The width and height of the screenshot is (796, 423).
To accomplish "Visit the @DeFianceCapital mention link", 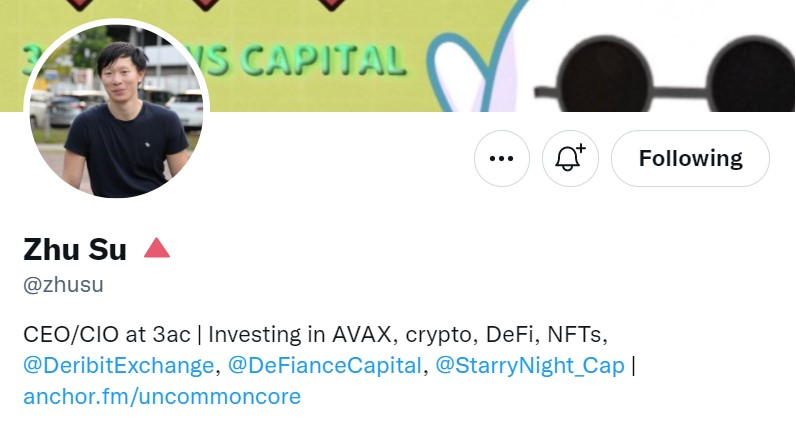I will tap(324, 365).
